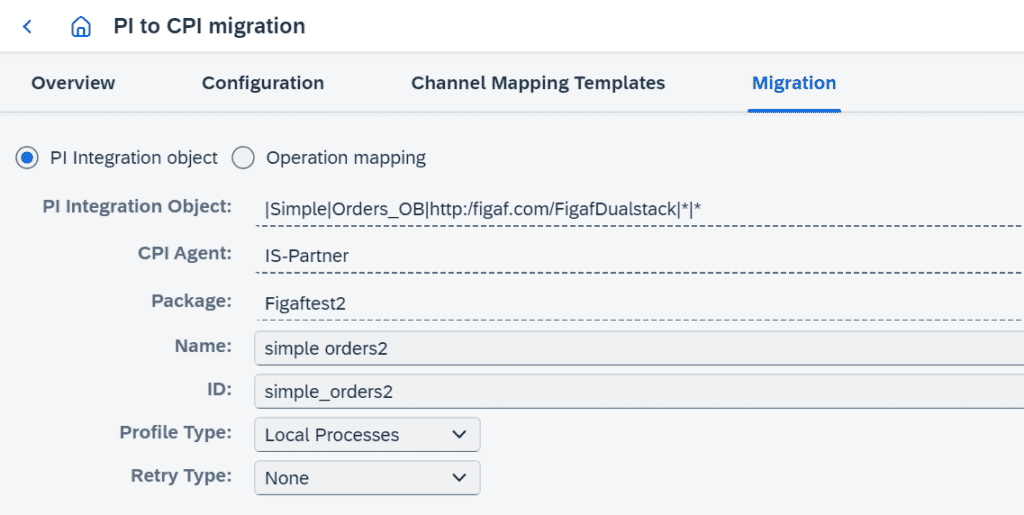Image resolution: width=1024 pixels, height=515 pixels.
Task: Open the Configuration tab
Action: pyautogui.click(x=263, y=84)
